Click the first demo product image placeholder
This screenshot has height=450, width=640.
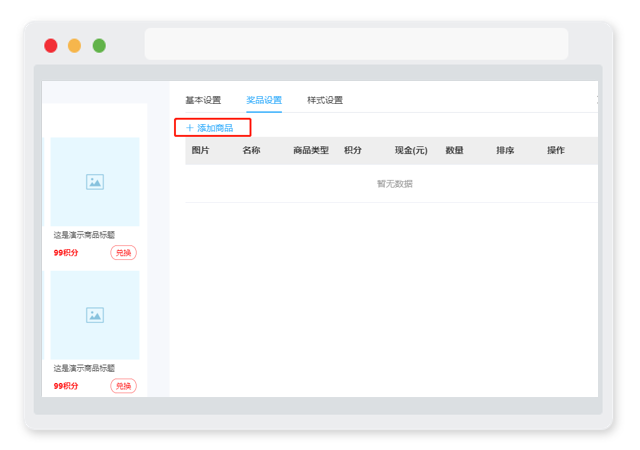pyautogui.click(x=95, y=182)
